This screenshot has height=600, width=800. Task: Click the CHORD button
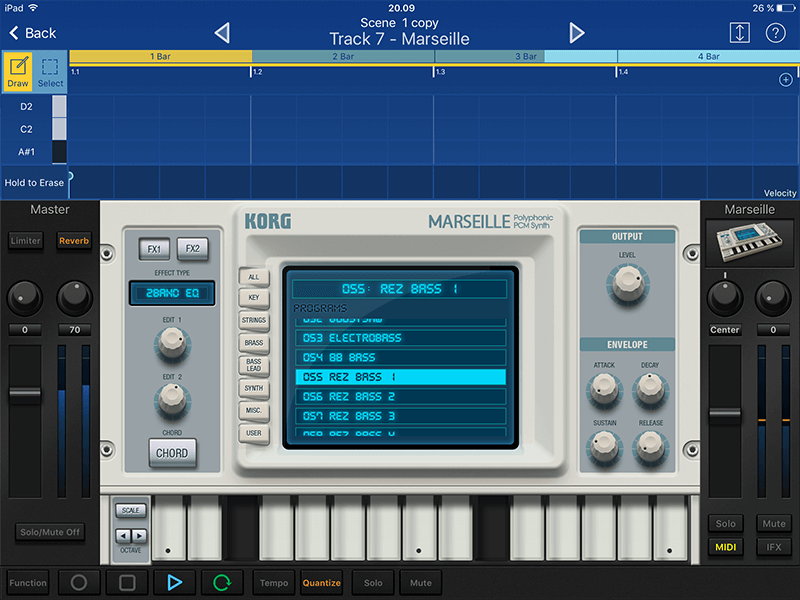172,453
